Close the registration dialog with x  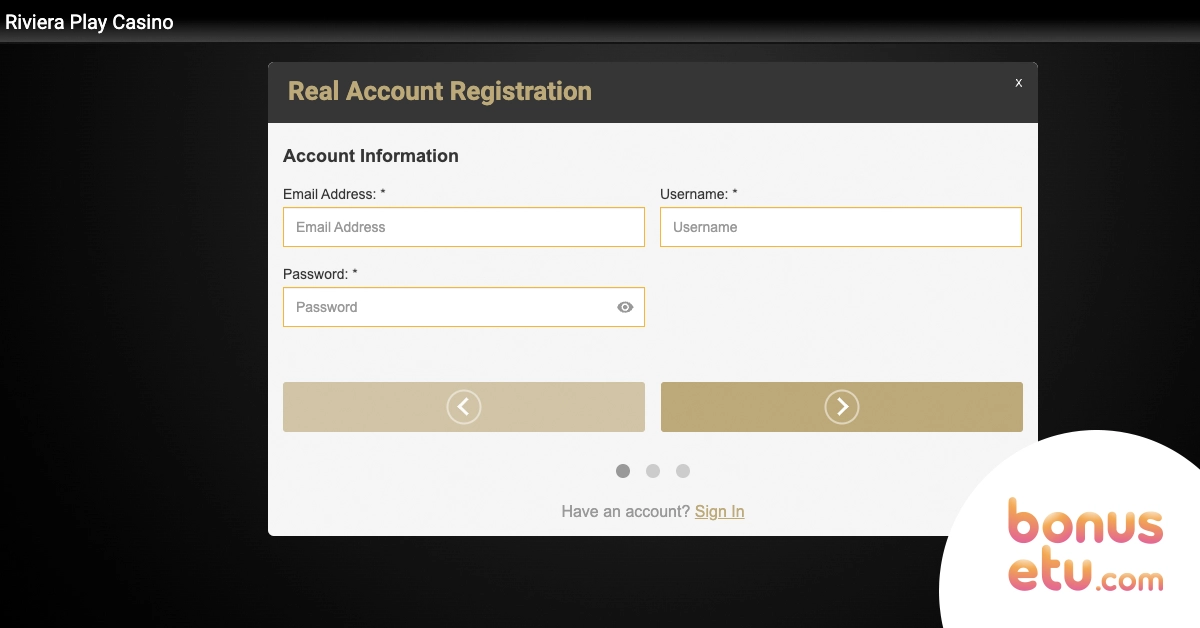point(1019,83)
